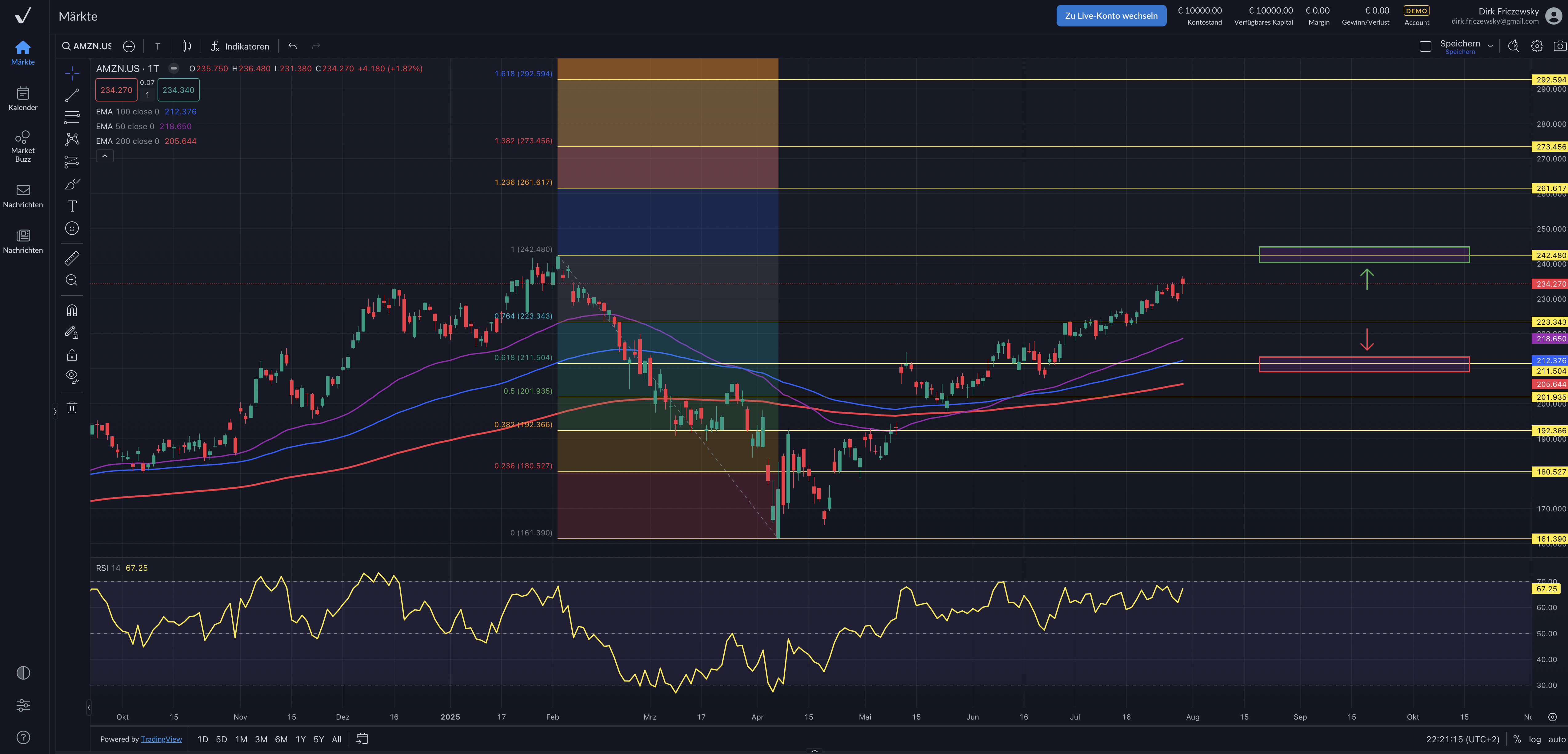Select the text annotation tool
This screenshot has height=754, width=1568.
click(72, 206)
